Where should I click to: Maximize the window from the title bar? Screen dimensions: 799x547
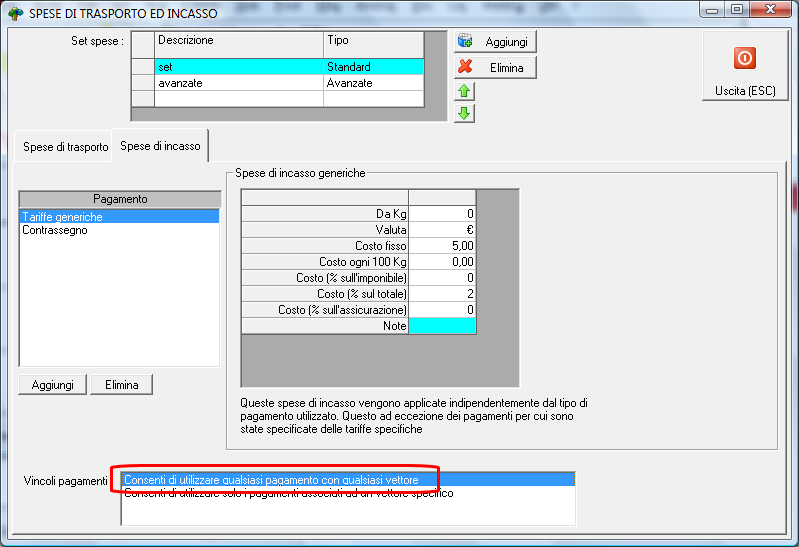[737, 9]
